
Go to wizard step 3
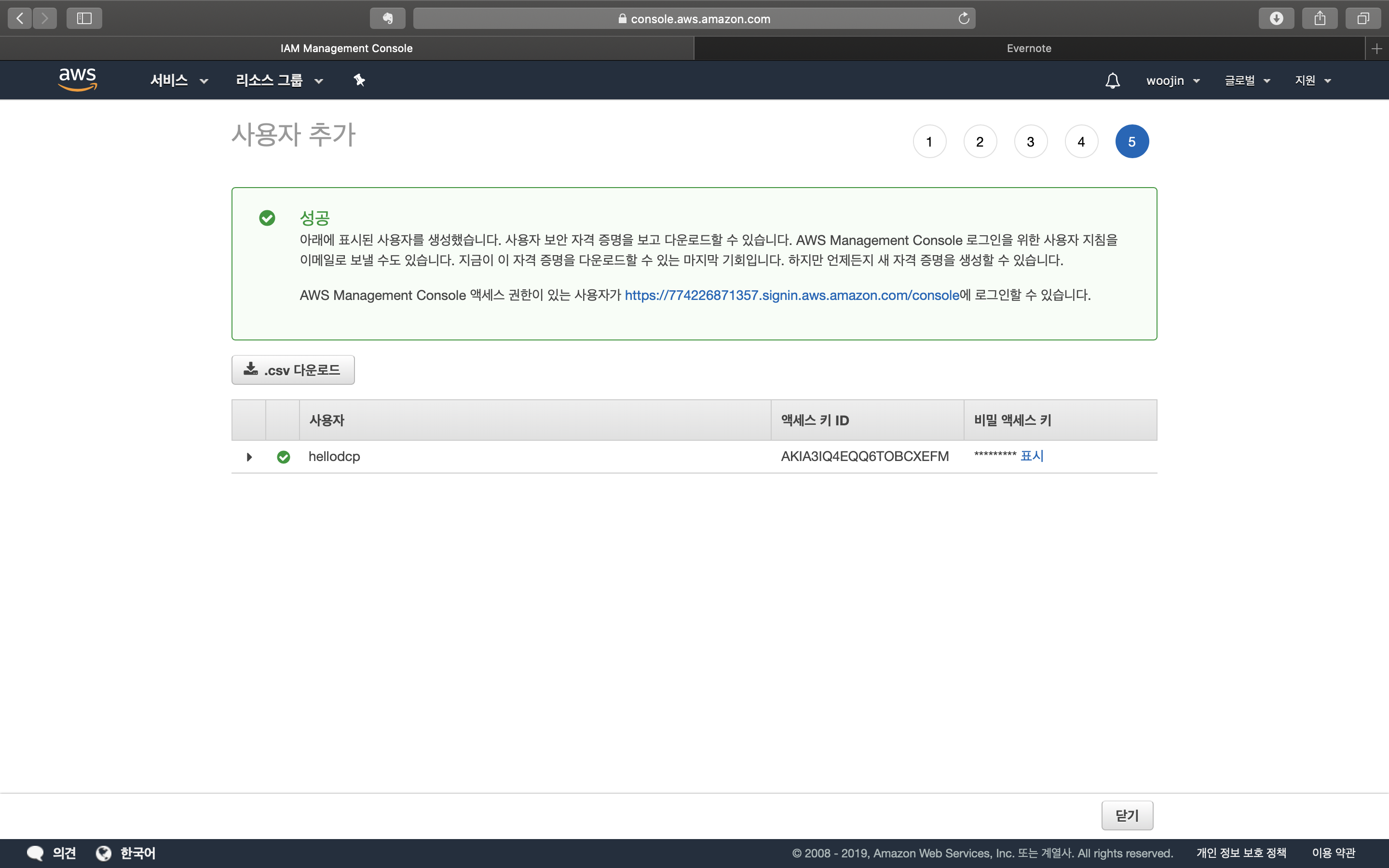click(x=1030, y=142)
